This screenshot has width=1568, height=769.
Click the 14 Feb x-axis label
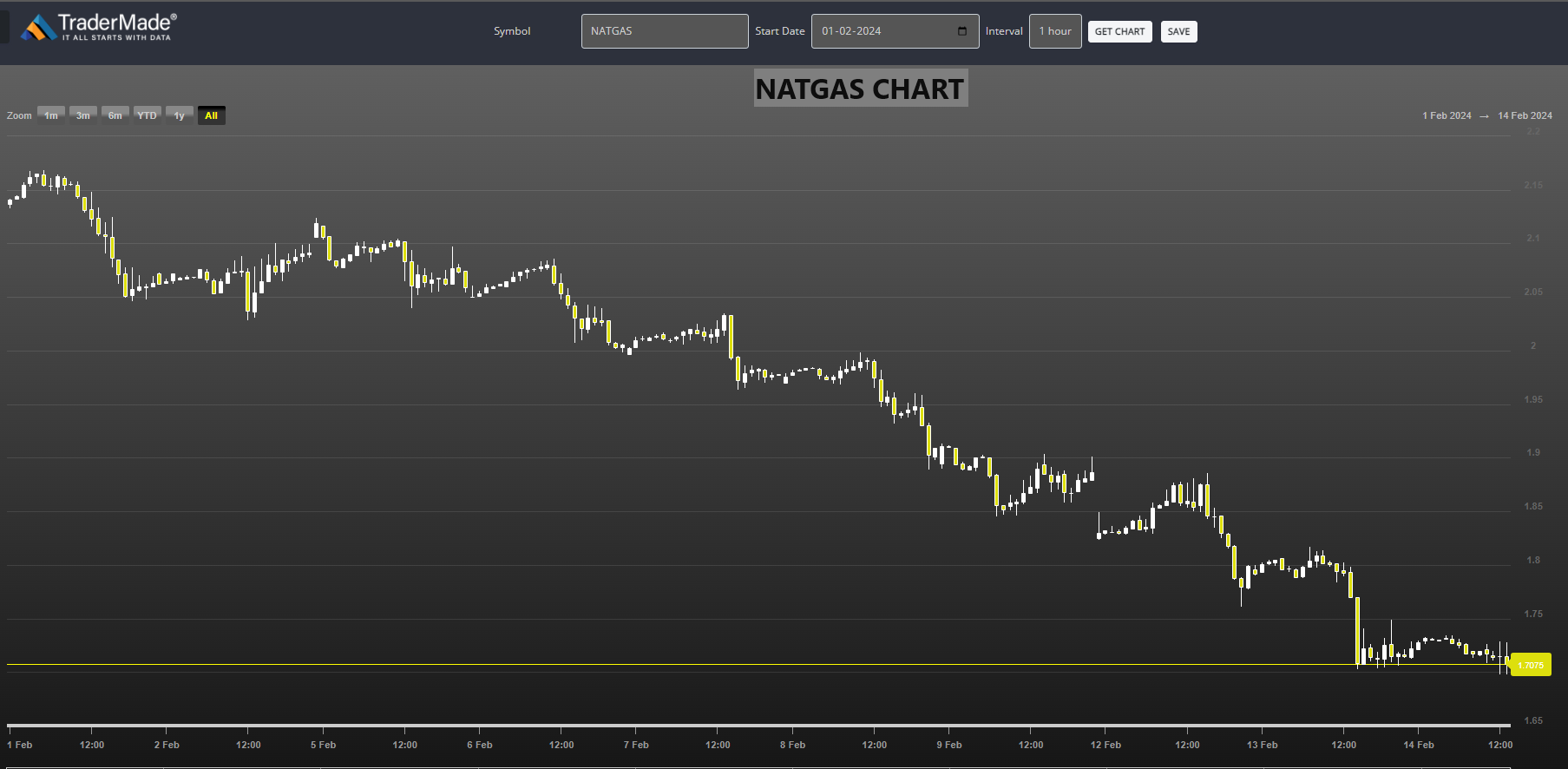click(x=1419, y=745)
